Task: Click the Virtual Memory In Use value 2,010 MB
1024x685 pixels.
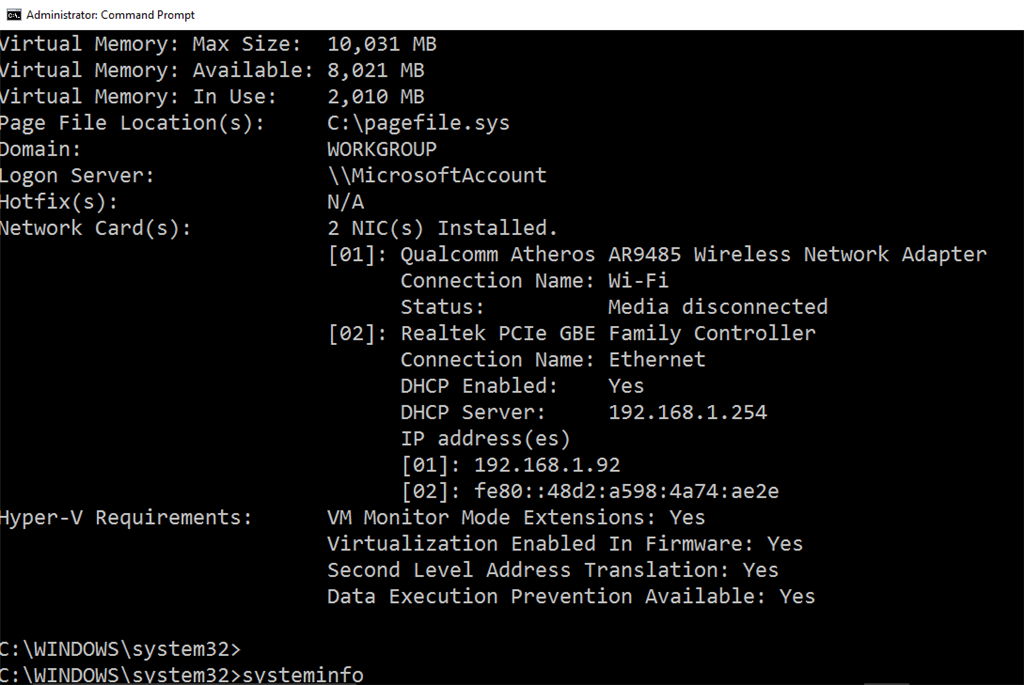Action: [x=376, y=97]
